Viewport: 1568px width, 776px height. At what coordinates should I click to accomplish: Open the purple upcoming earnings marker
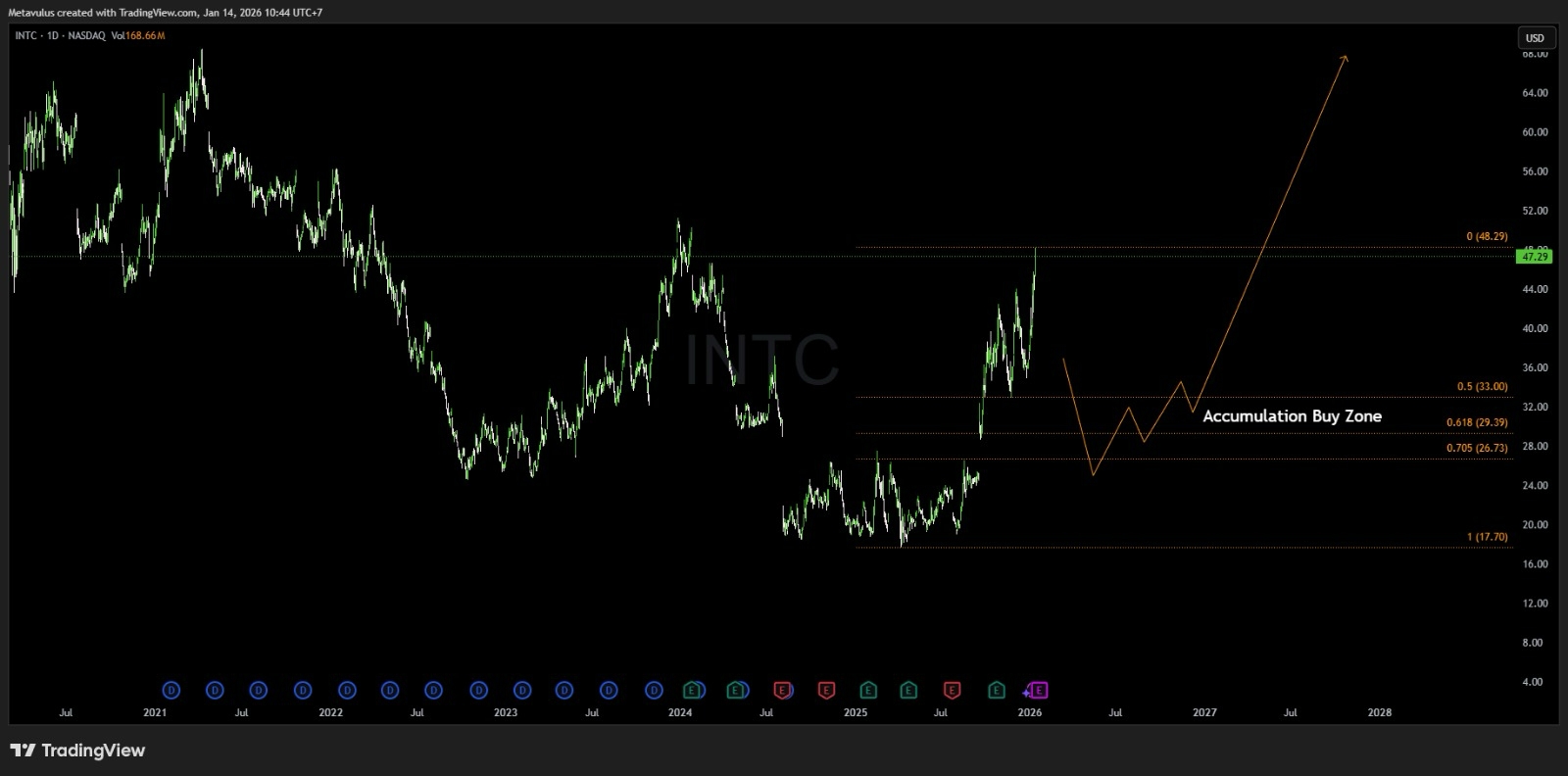click(x=1039, y=691)
